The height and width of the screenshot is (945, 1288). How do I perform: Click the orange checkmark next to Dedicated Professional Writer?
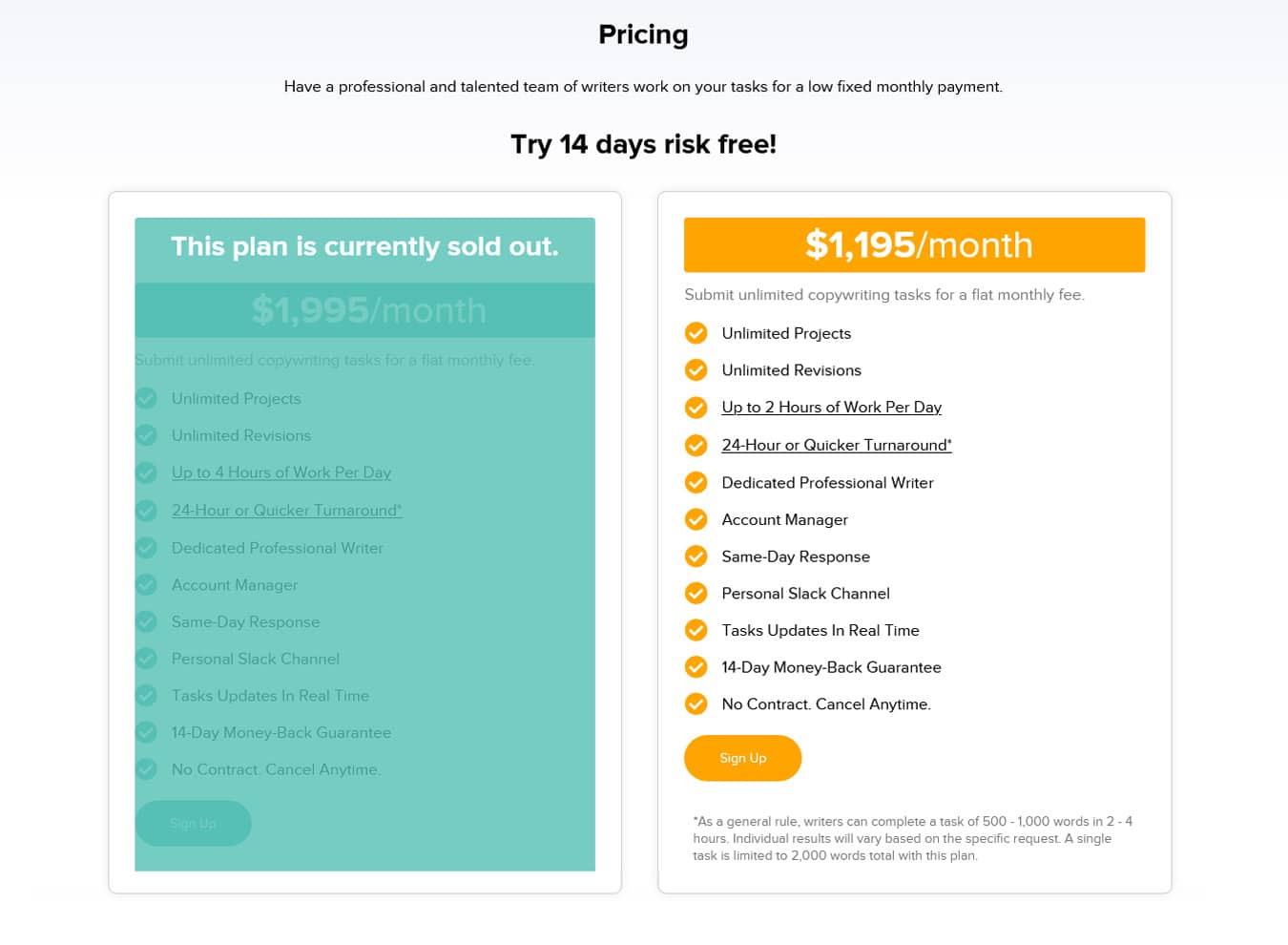[696, 482]
